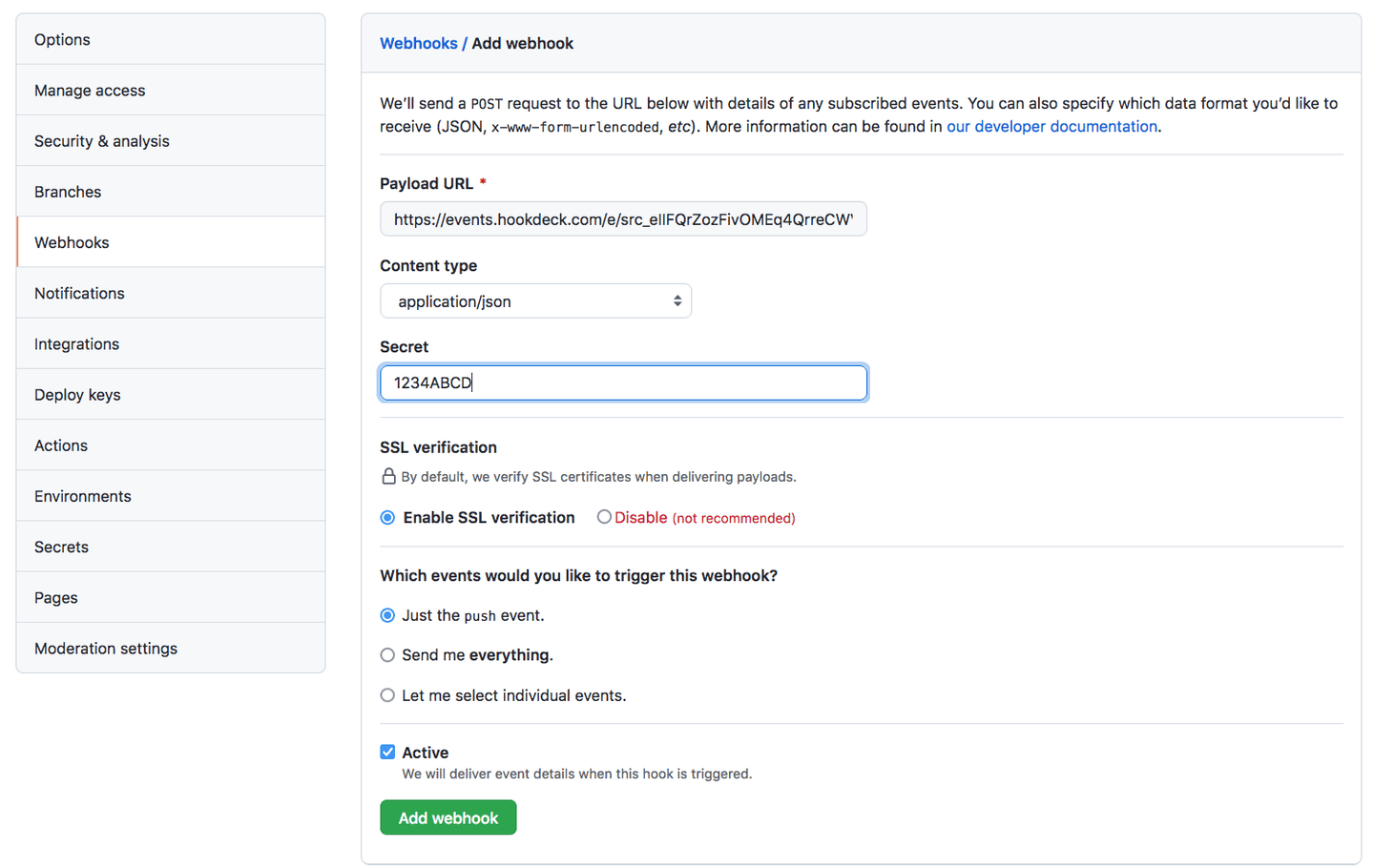Uncheck the Active checkbox

click(387, 752)
